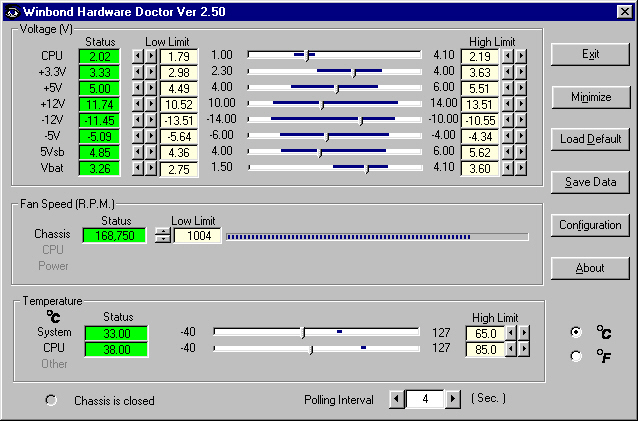The width and height of the screenshot is (638, 421).
Task: Click the Save Data button
Action: pos(590,182)
